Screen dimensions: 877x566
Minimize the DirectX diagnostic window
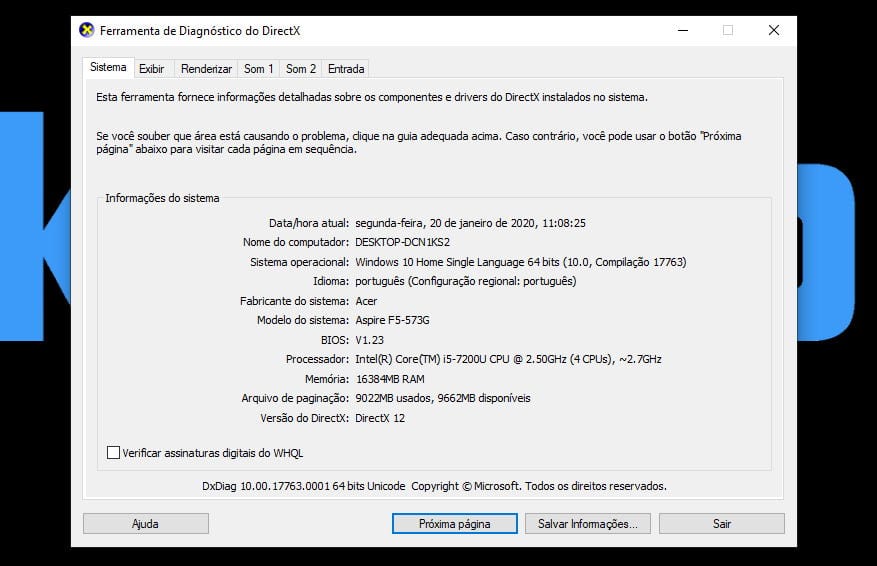[x=683, y=30]
